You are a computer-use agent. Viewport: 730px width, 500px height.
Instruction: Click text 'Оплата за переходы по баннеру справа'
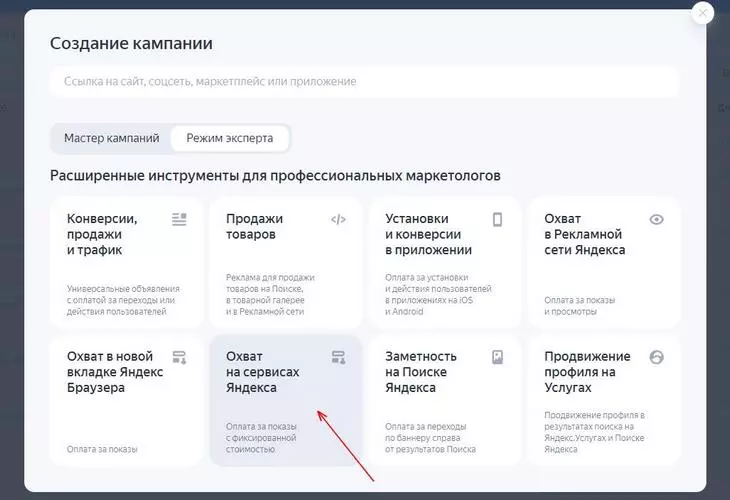(x=430, y=438)
